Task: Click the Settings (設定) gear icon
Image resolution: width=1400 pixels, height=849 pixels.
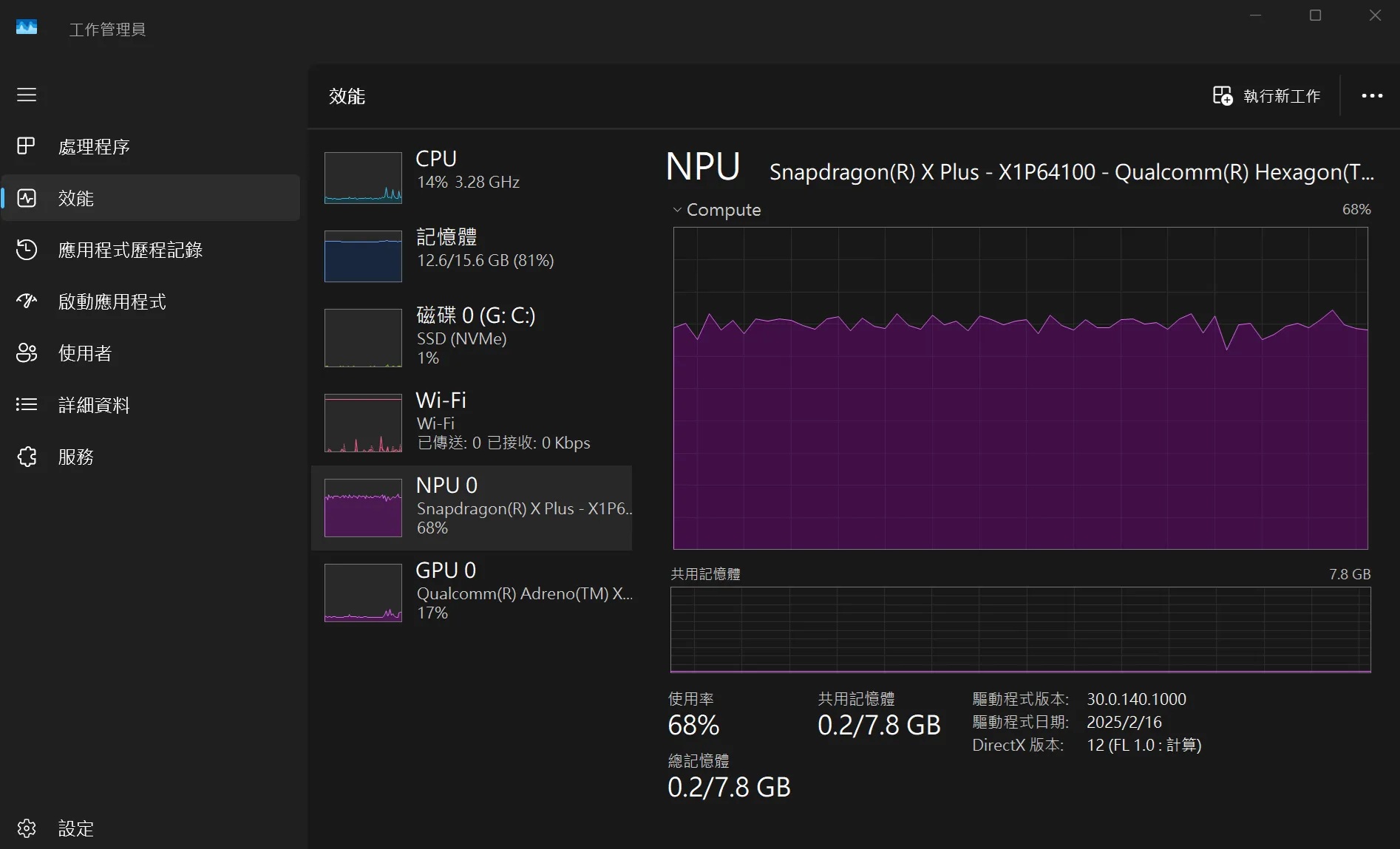Action: 27,828
